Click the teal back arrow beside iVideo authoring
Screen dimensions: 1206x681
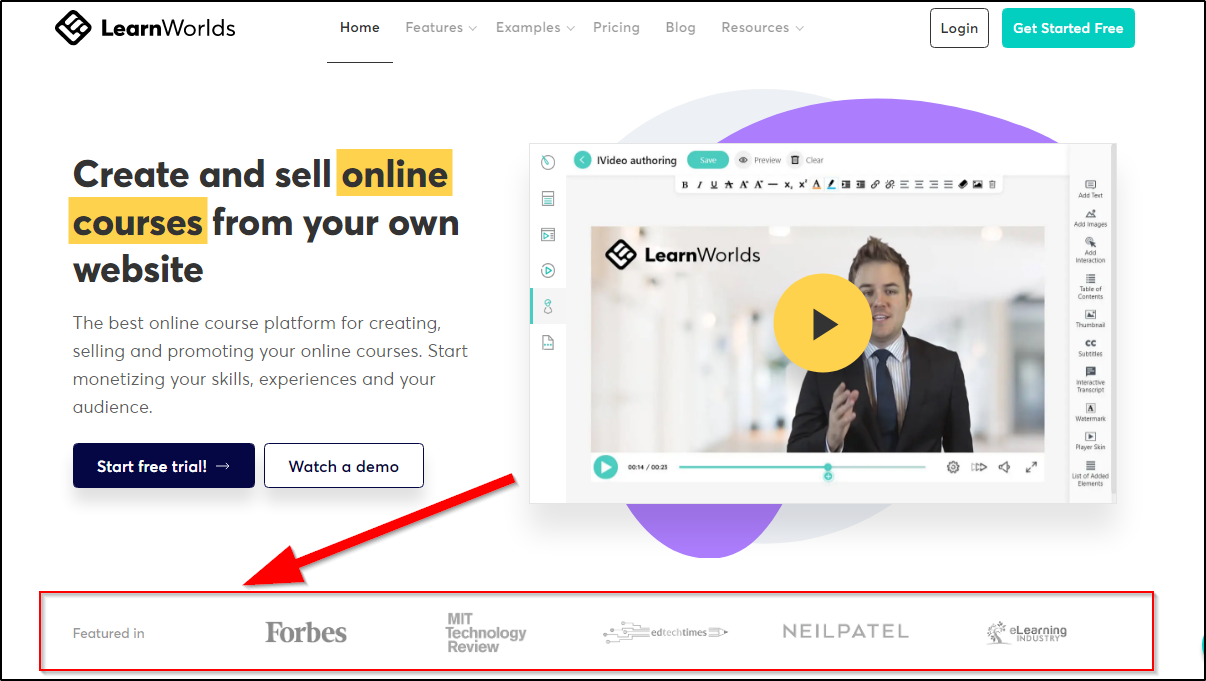582,160
